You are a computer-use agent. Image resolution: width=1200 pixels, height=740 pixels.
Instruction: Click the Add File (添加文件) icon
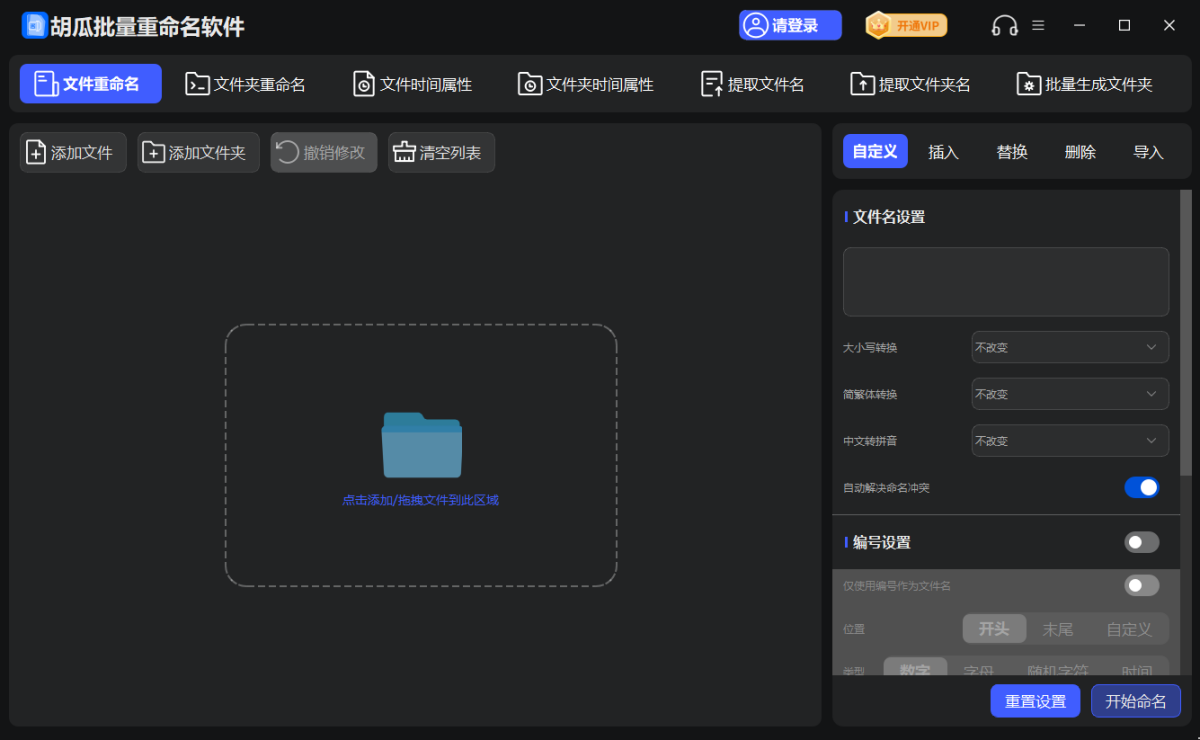[36, 153]
